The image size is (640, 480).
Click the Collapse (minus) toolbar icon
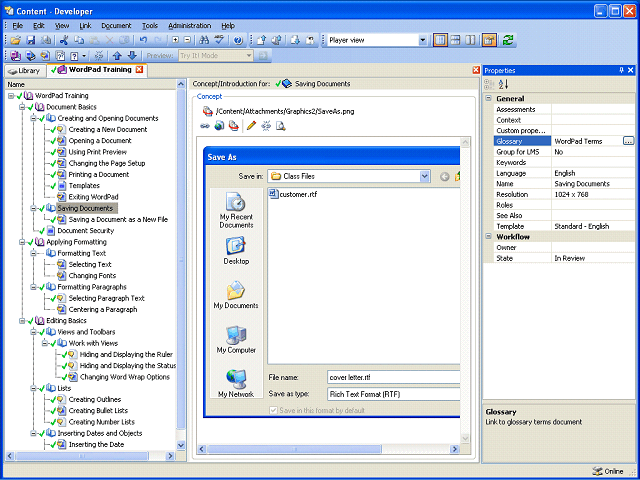click(187, 40)
